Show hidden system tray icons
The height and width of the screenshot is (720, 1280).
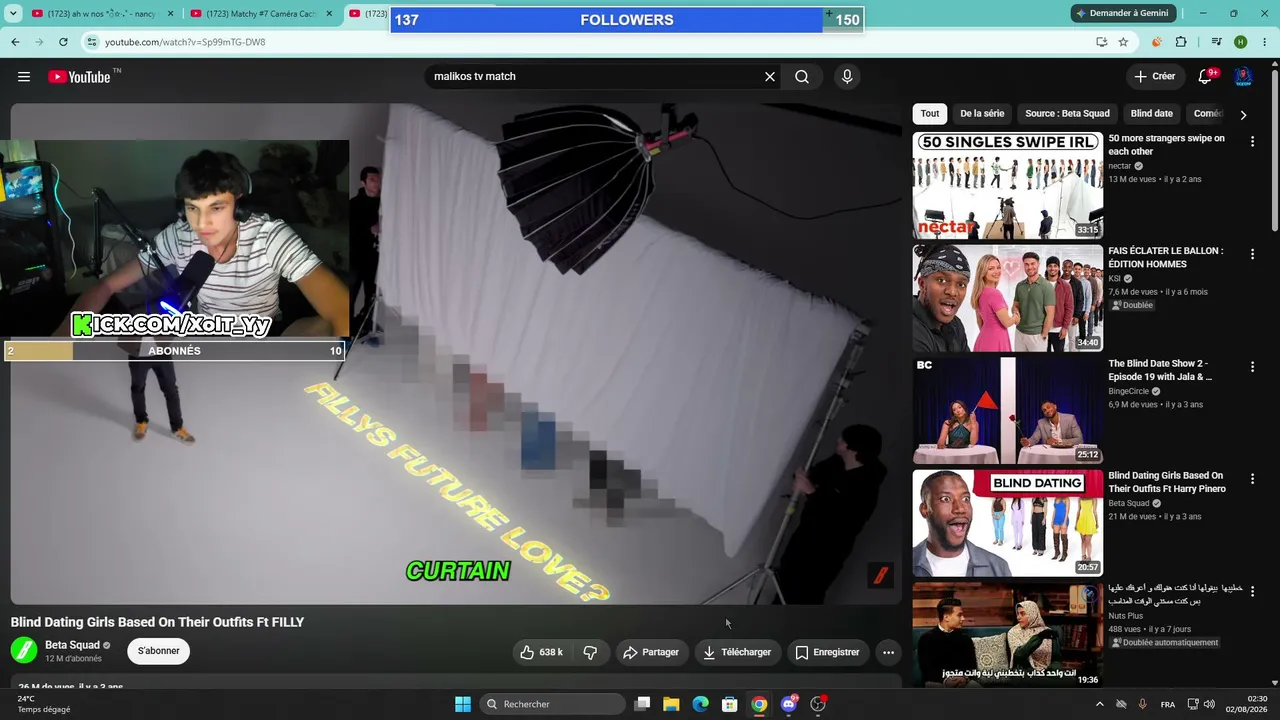click(1100, 704)
